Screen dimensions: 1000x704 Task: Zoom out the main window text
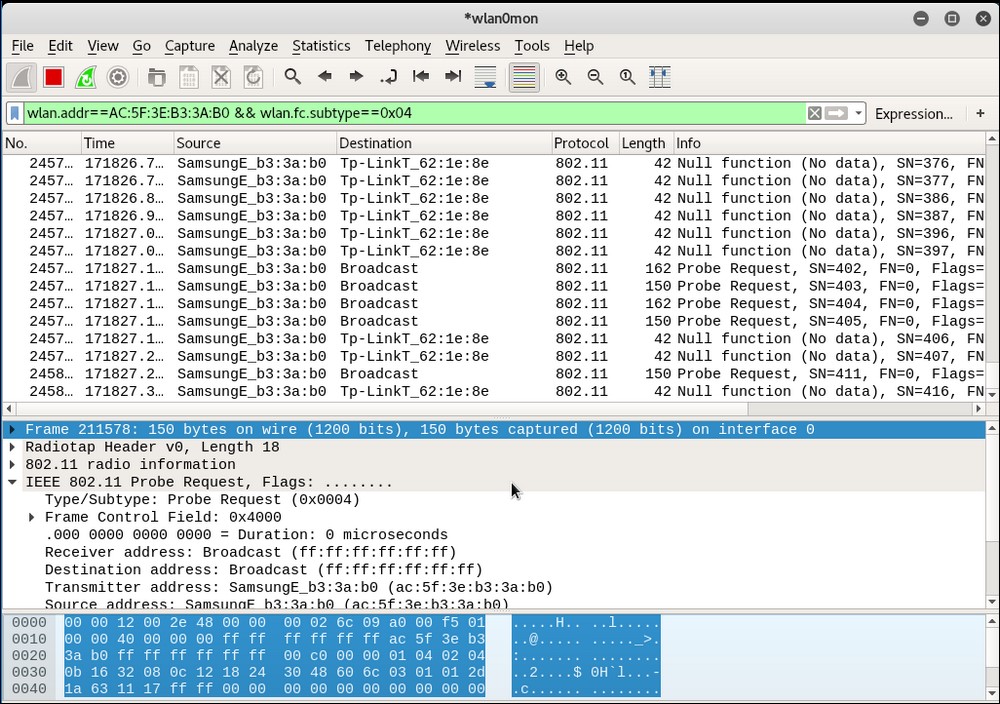(595, 77)
